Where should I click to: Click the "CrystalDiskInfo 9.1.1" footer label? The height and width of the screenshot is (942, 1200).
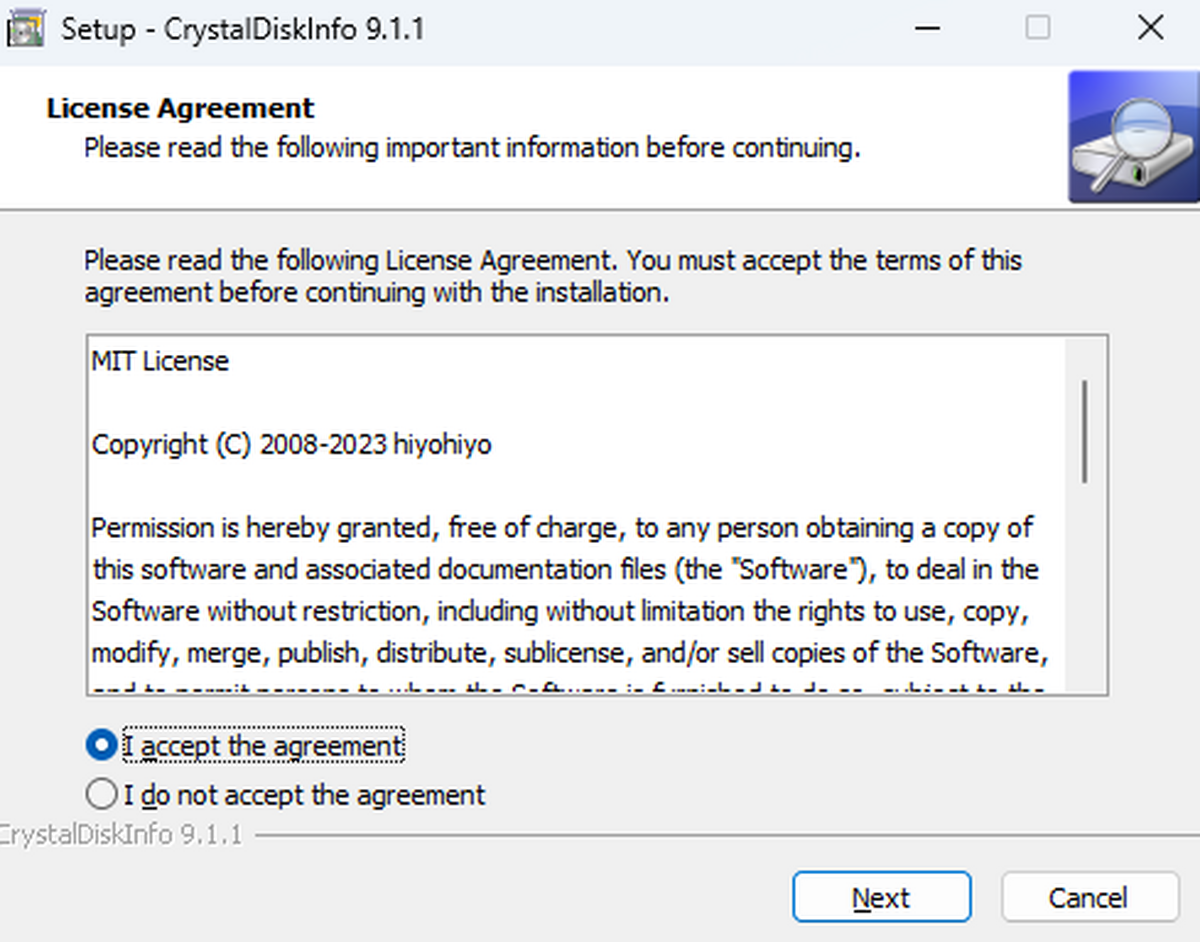click(x=122, y=834)
